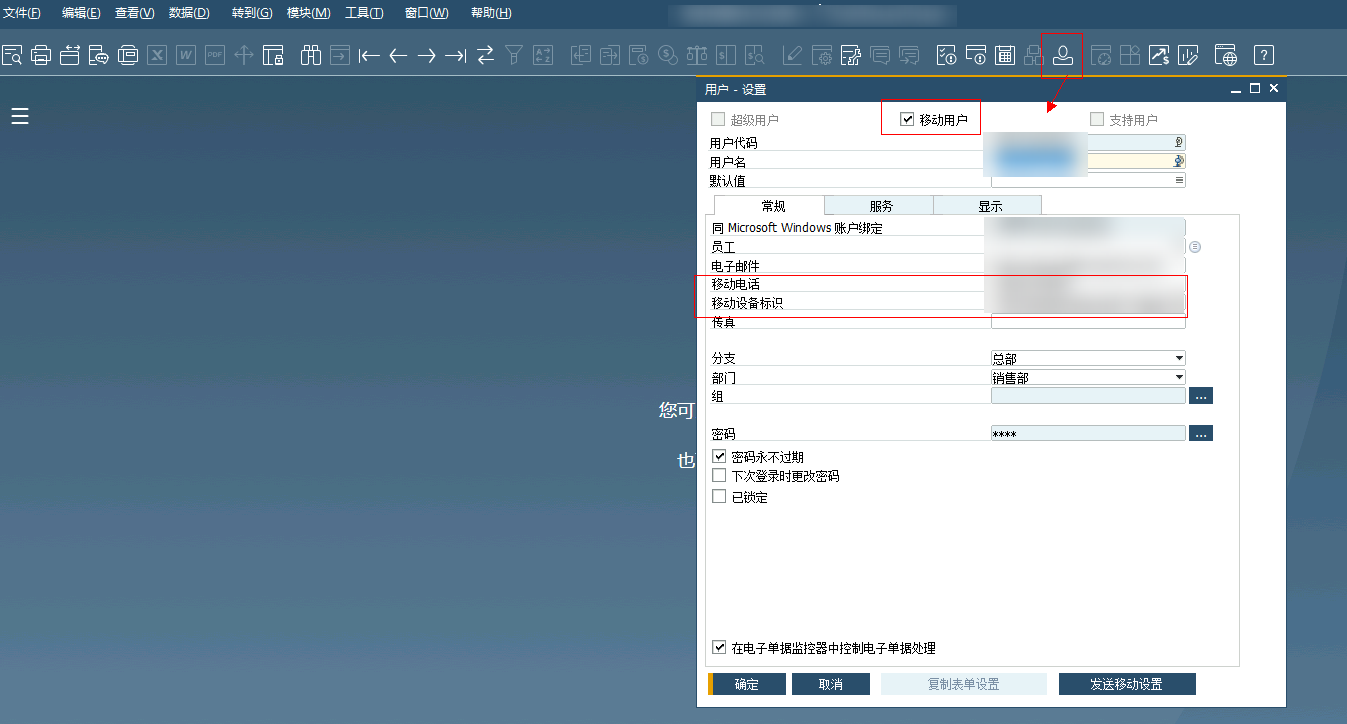Open the 转到(G) menu
The width and height of the screenshot is (1347, 724).
[x=252, y=13]
